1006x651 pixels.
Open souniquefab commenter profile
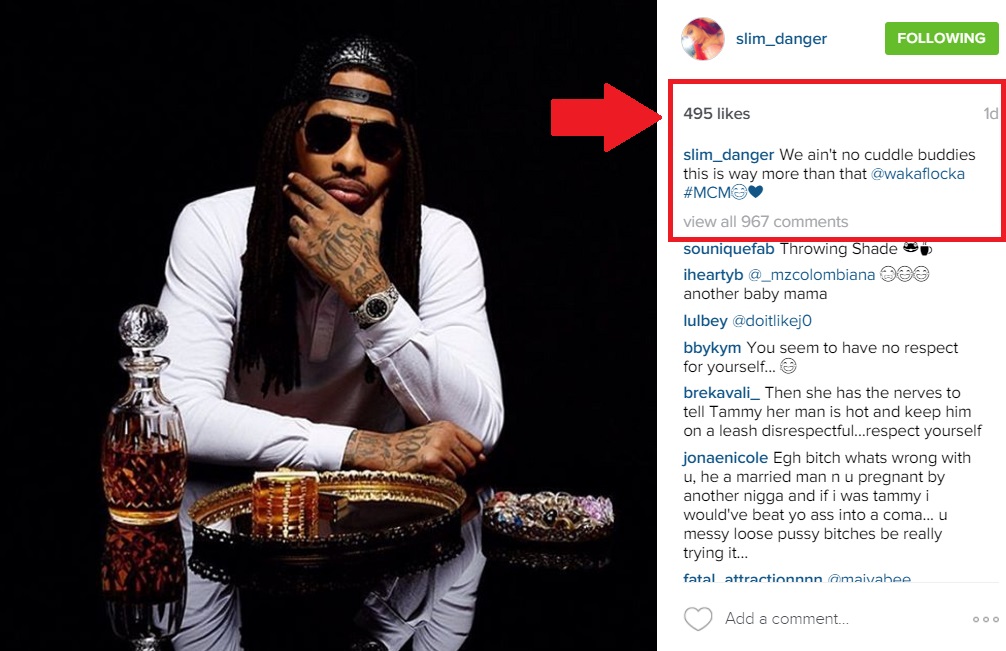coord(729,249)
